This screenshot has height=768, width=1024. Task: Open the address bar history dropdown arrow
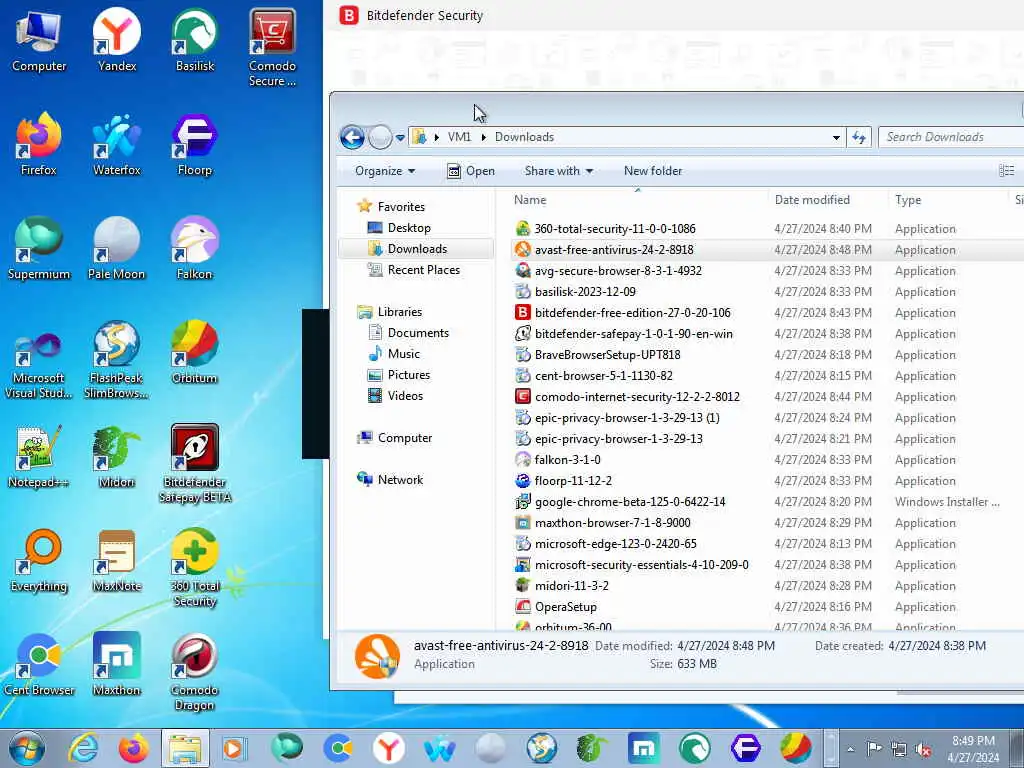[836, 138]
